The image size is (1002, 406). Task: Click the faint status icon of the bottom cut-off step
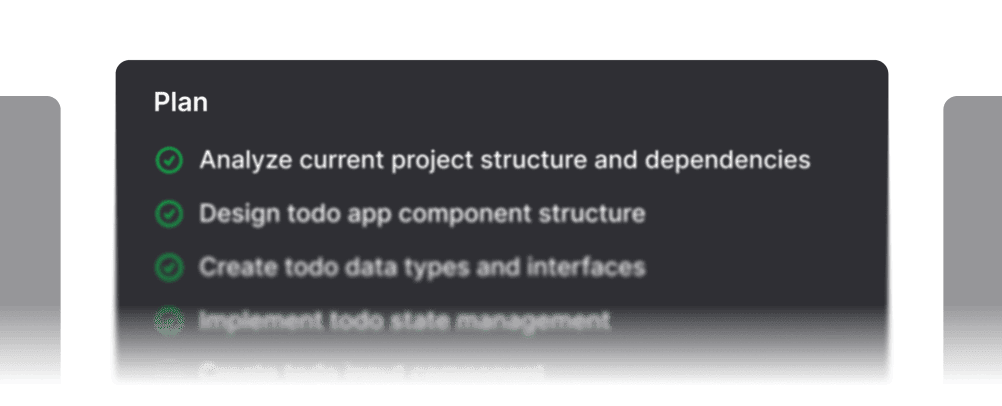click(169, 374)
